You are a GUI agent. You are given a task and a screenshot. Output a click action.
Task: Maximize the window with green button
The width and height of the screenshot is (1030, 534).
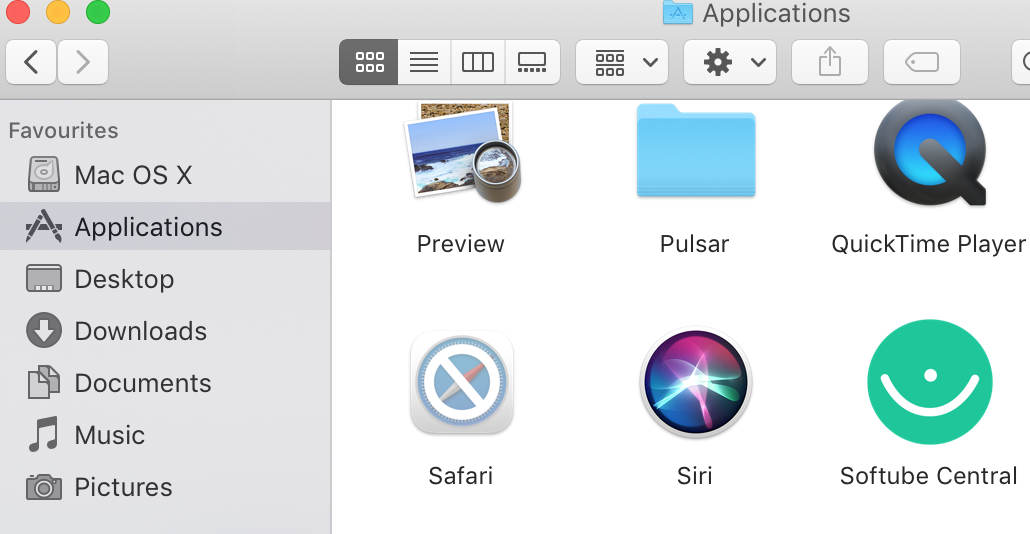click(98, 12)
